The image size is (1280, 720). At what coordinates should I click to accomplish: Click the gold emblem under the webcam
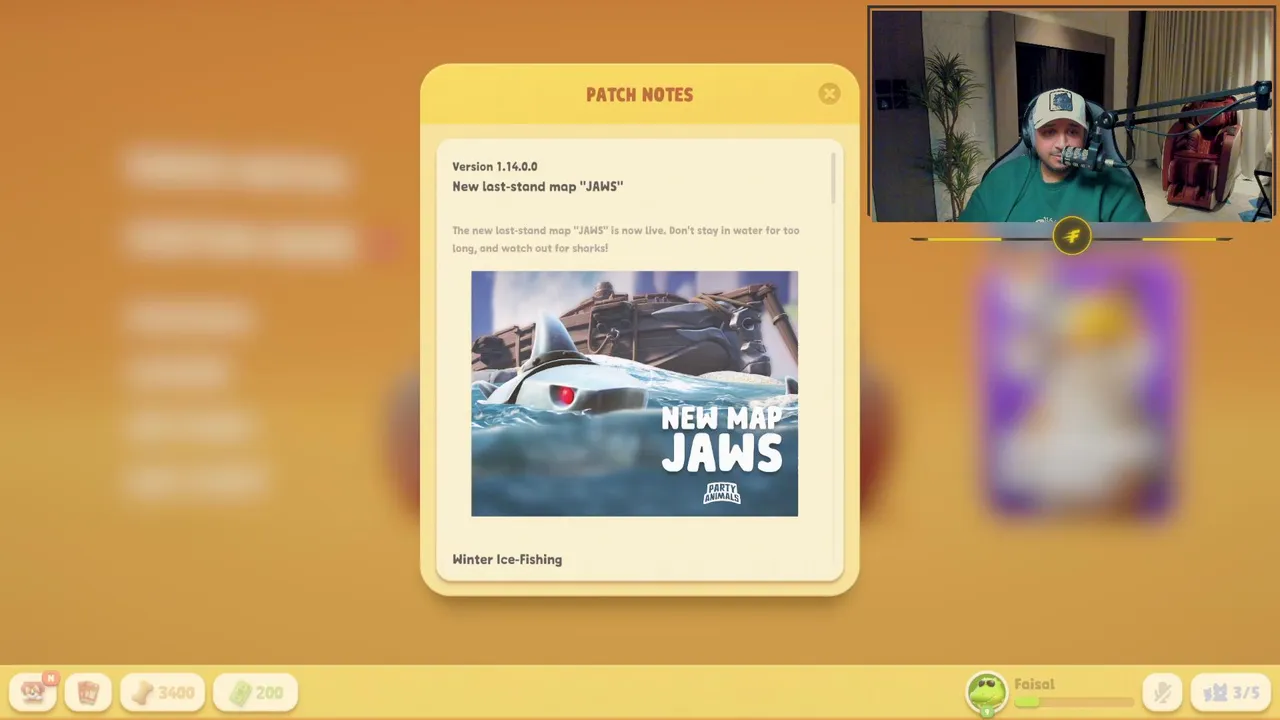click(x=1072, y=237)
